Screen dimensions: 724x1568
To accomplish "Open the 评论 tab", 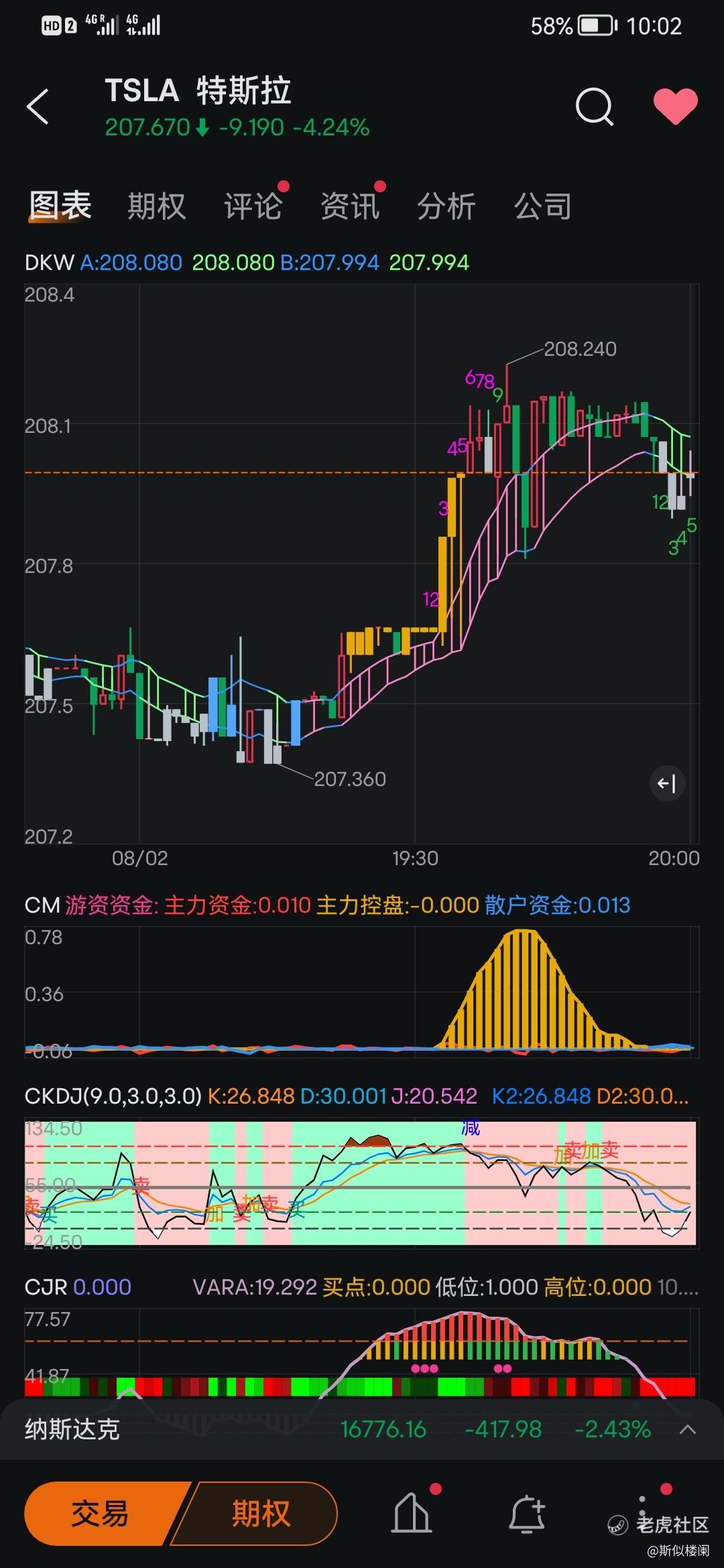I will click(253, 205).
